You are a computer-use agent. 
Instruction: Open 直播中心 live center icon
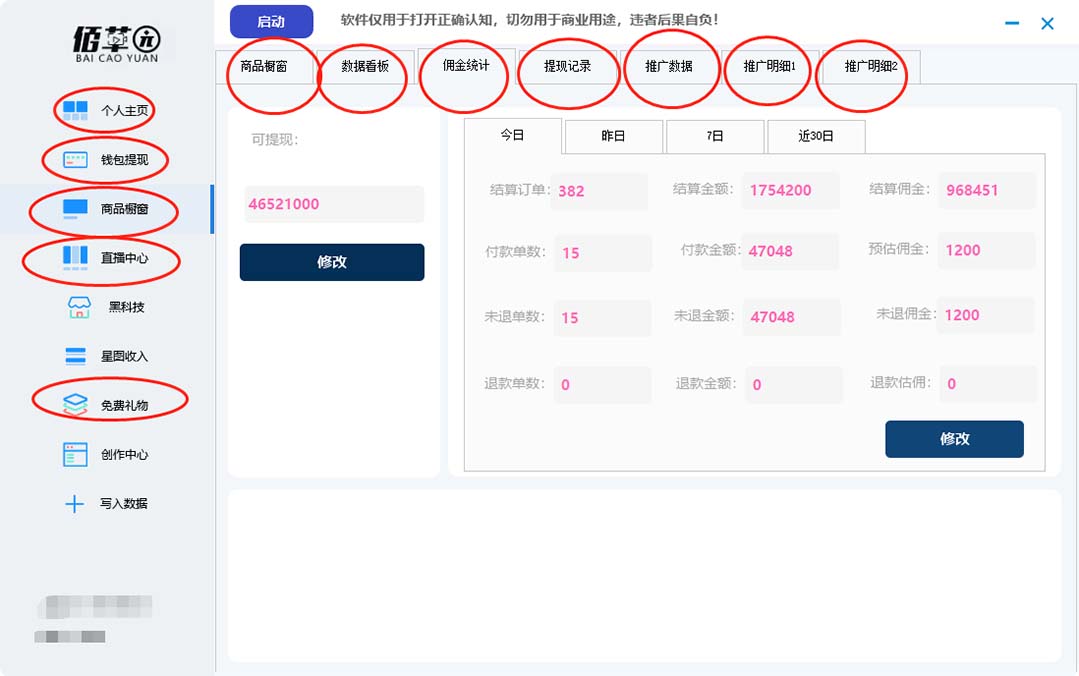76,257
